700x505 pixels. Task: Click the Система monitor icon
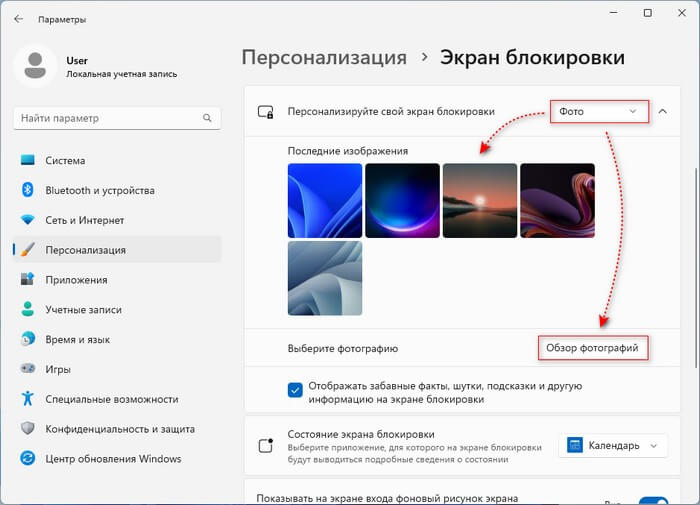click(28, 160)
